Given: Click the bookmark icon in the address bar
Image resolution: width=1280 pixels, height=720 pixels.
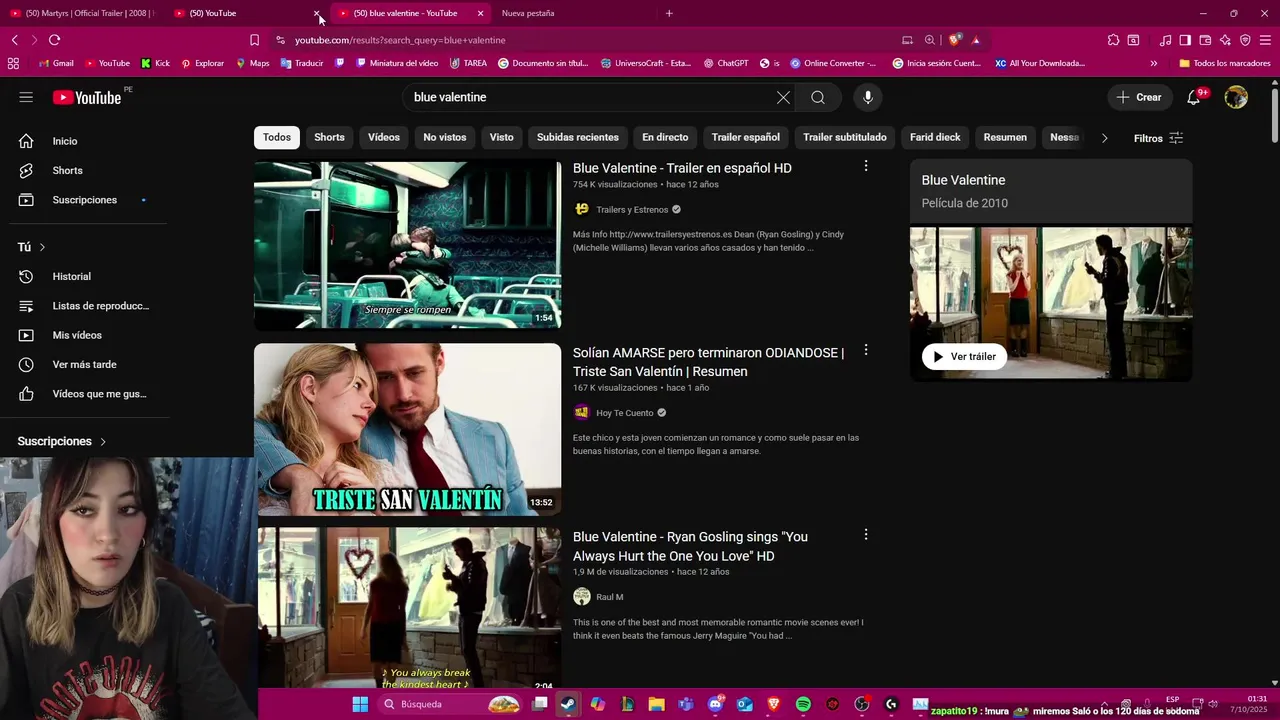Looking at the screenshot, I should pos(254,40).
